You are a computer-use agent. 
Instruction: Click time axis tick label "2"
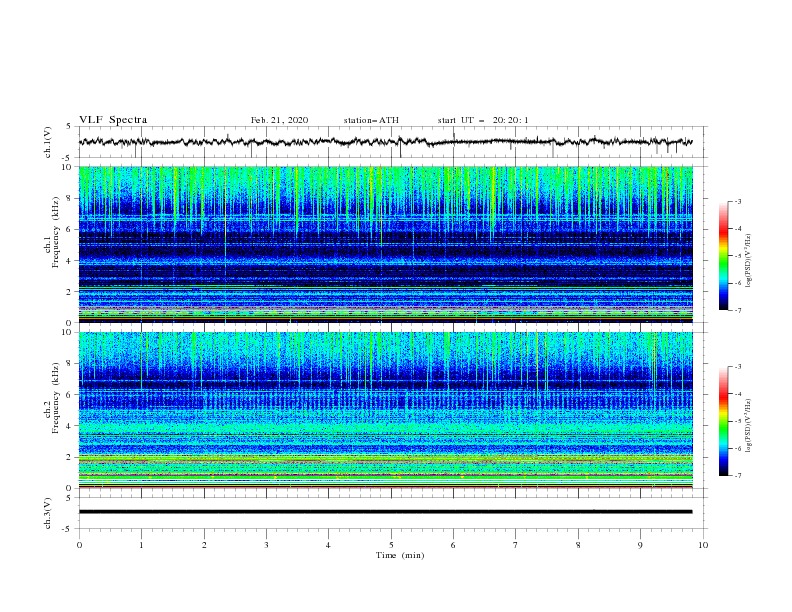(x=204, y=545)
